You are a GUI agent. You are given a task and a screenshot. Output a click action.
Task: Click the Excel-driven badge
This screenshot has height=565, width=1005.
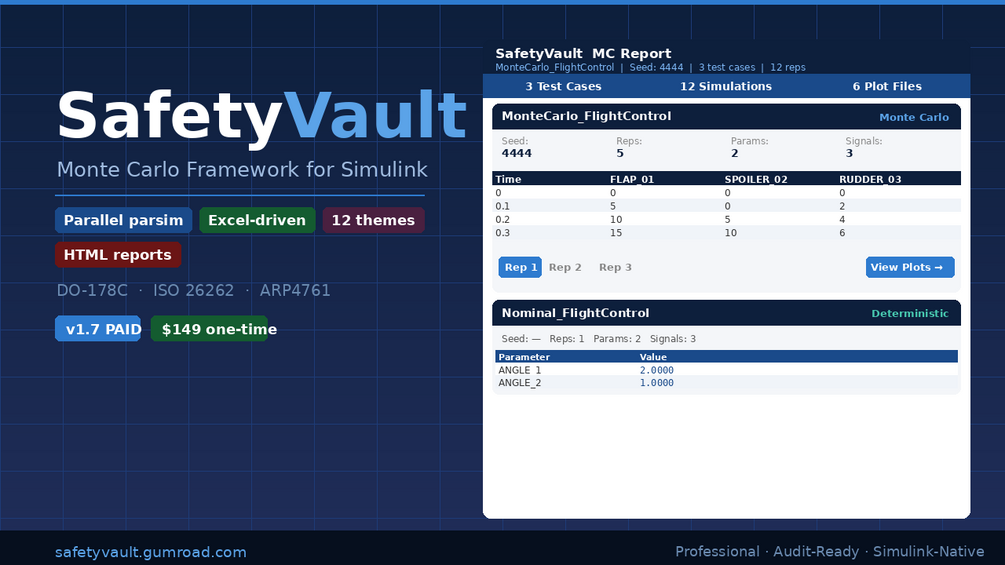(x=257, y=220)
